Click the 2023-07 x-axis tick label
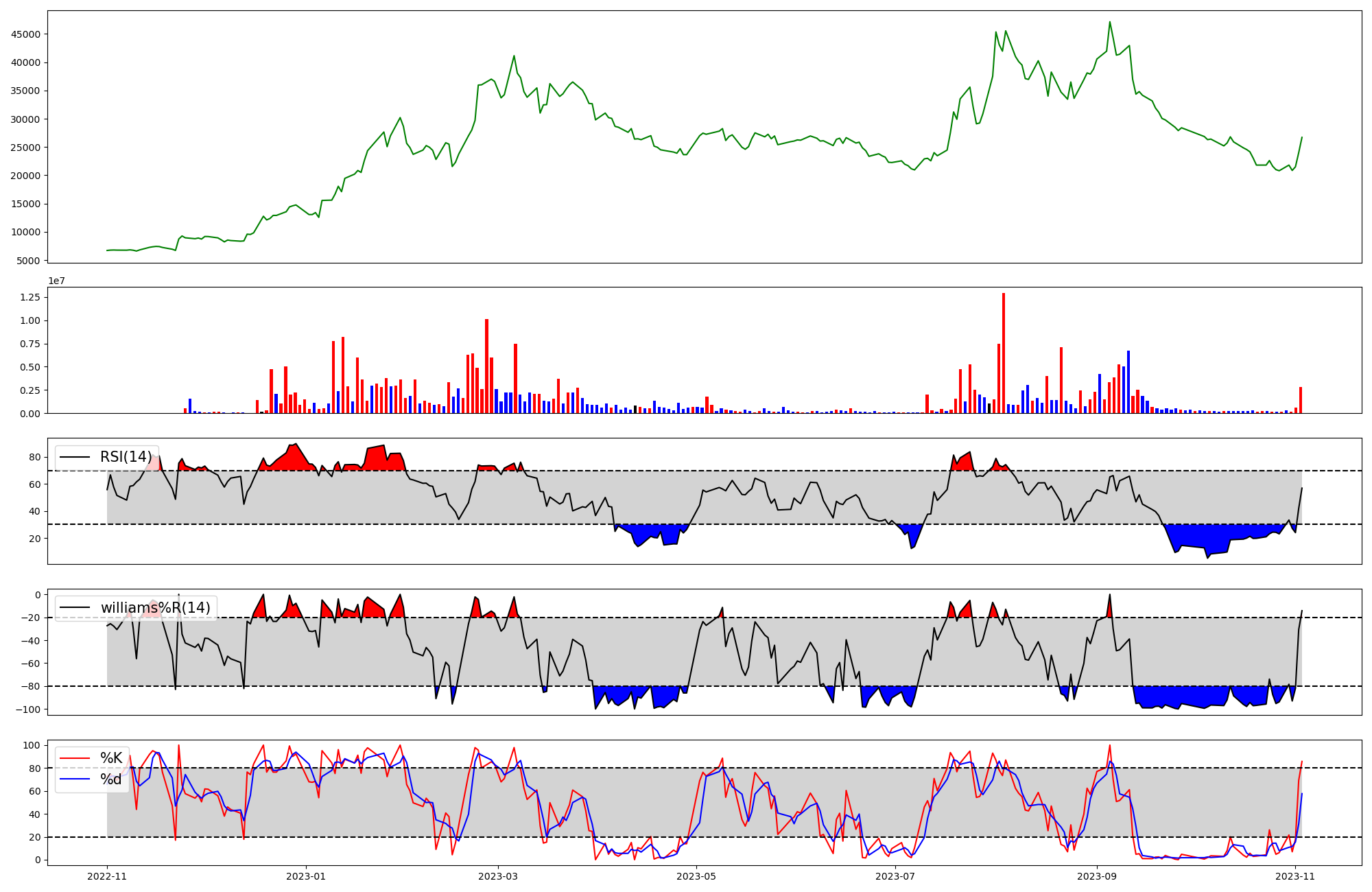Viewport: 1372px width, 892px height. pos(895,876)
